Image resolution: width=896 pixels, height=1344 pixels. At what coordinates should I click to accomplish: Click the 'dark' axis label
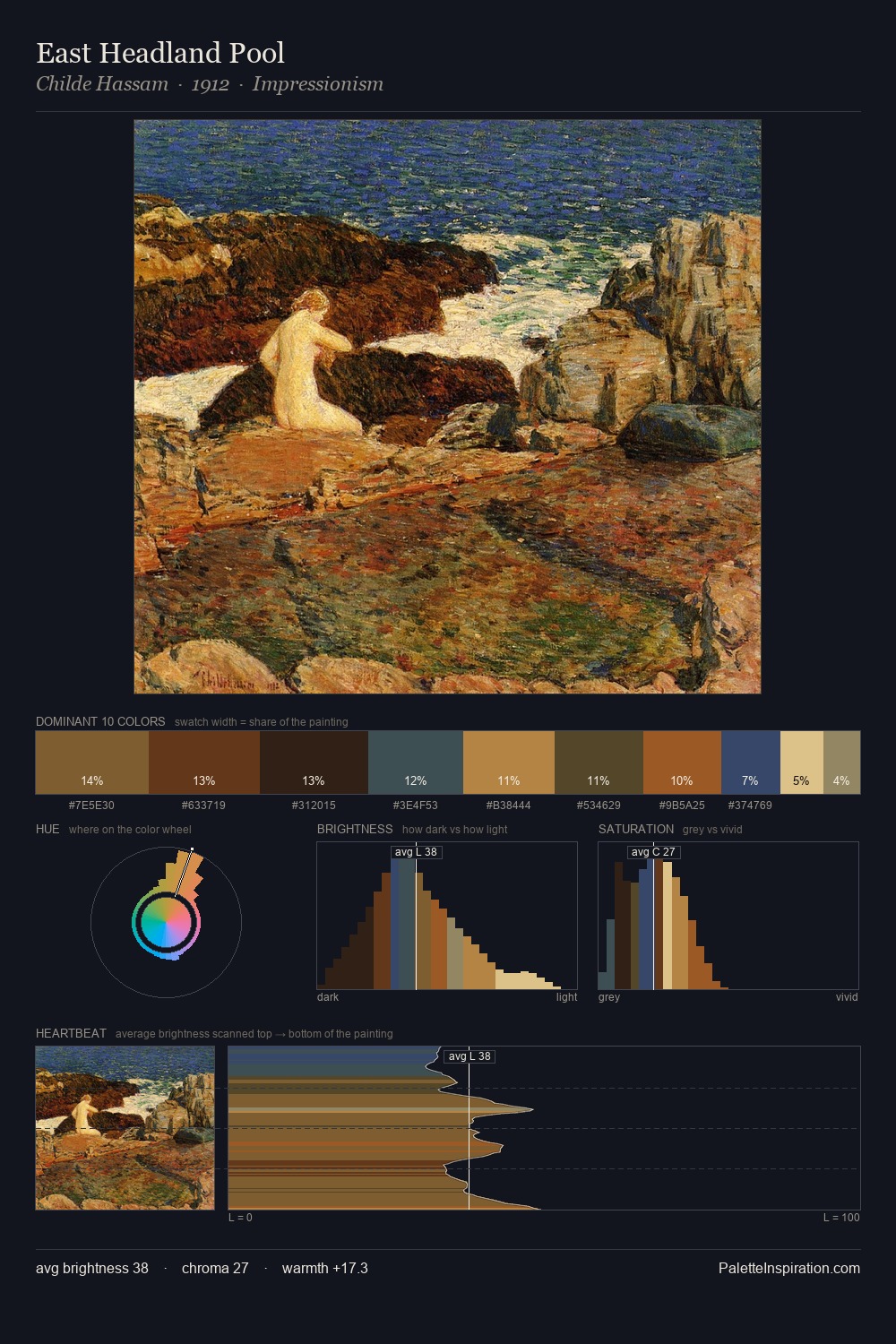pyautogui.click(x=328, y=997)
